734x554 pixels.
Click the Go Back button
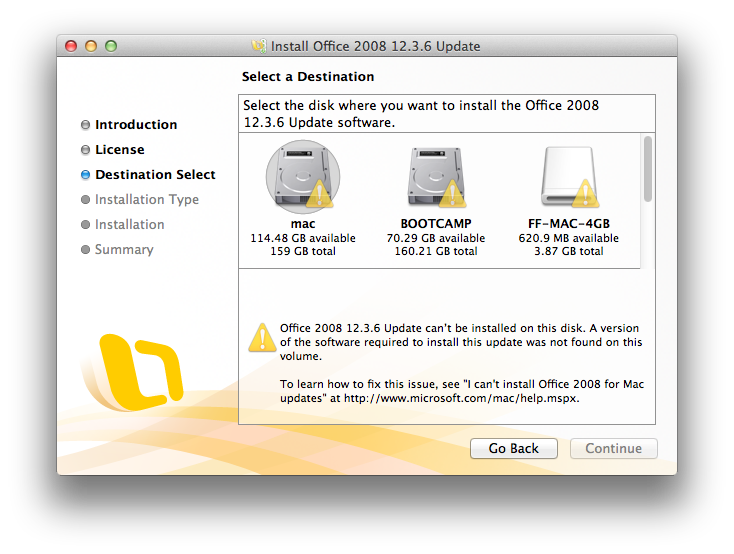click(514, 449)
